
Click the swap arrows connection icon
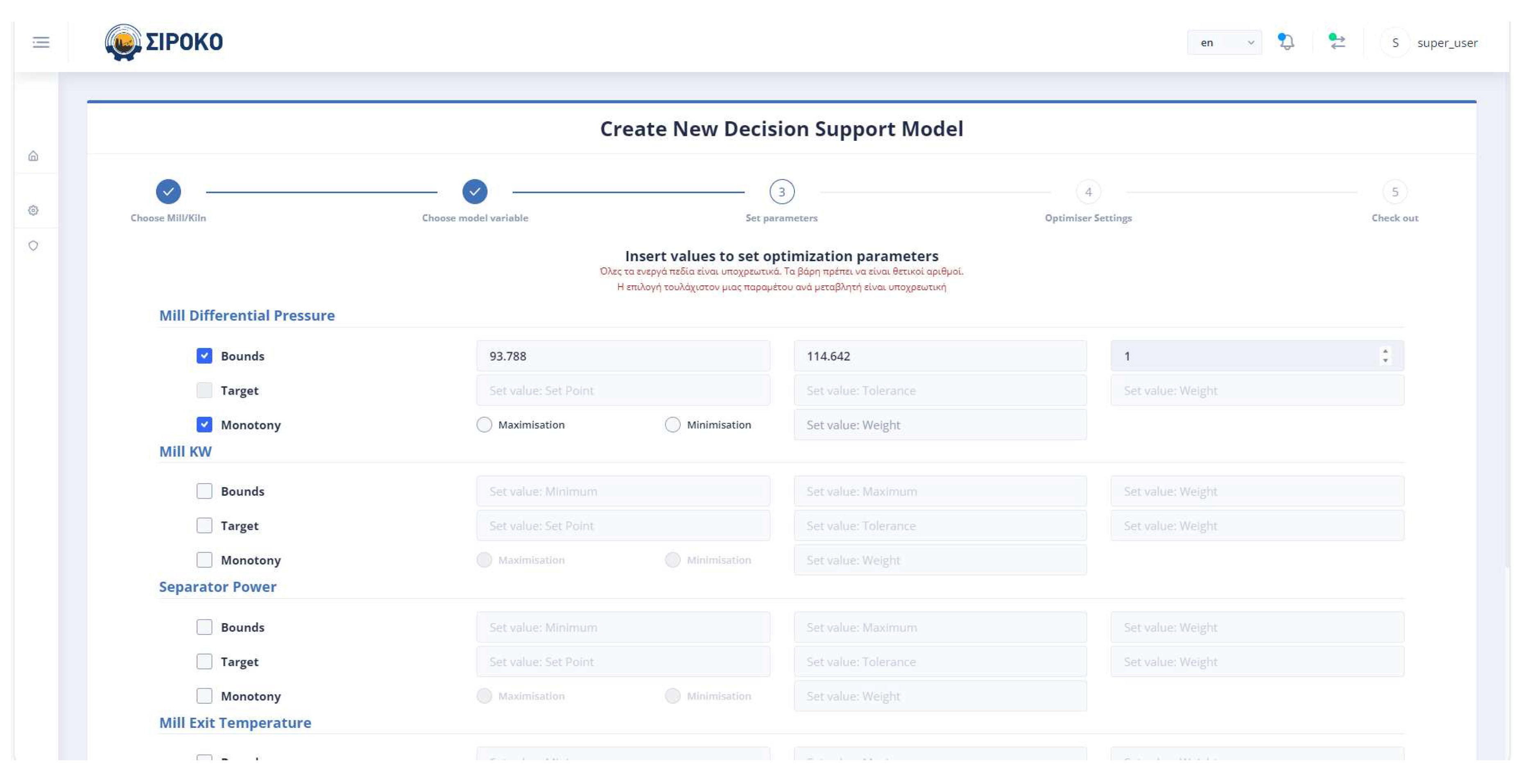tap(1337, 42)
